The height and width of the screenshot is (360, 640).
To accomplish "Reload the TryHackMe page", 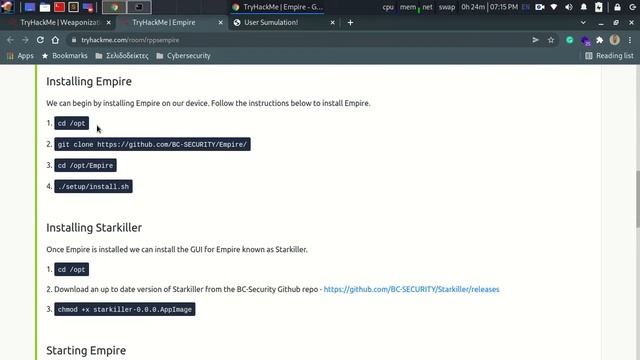I will (40, 40).
